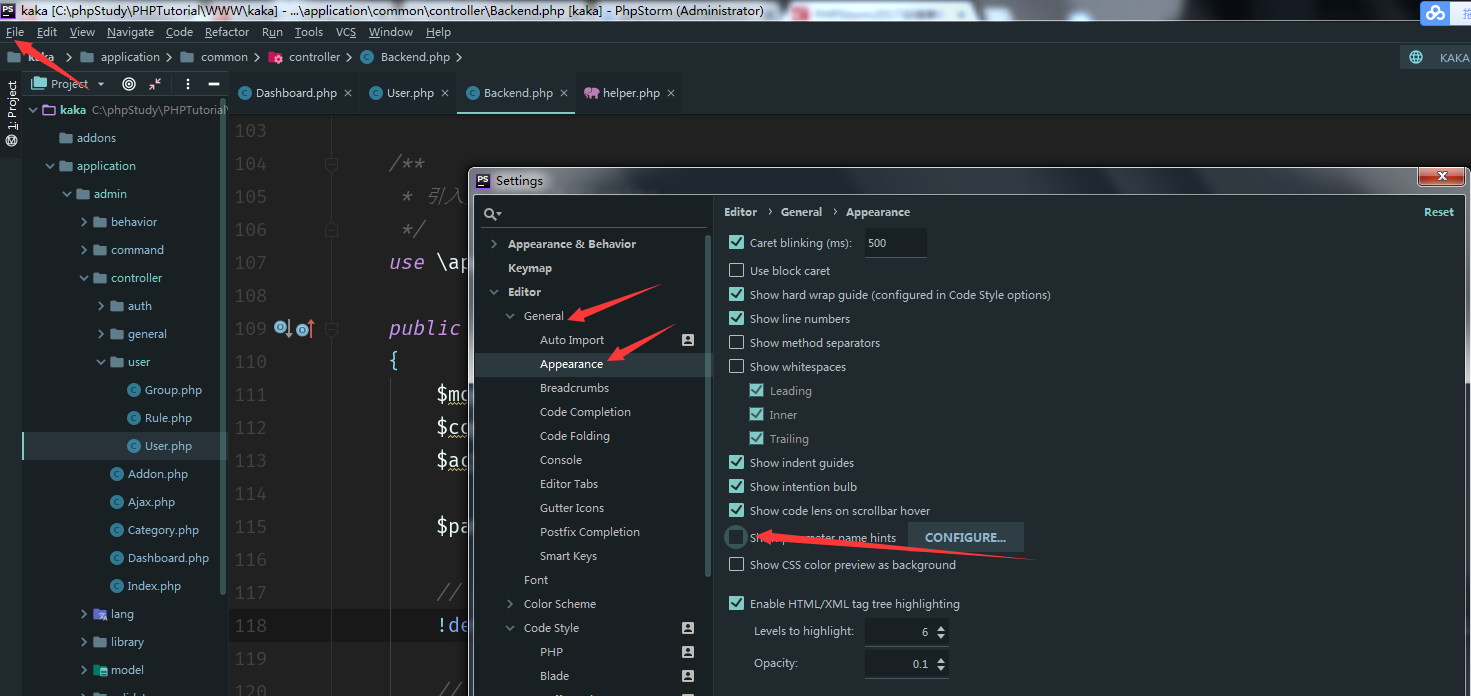Click the fold marker on line 104

331,164
